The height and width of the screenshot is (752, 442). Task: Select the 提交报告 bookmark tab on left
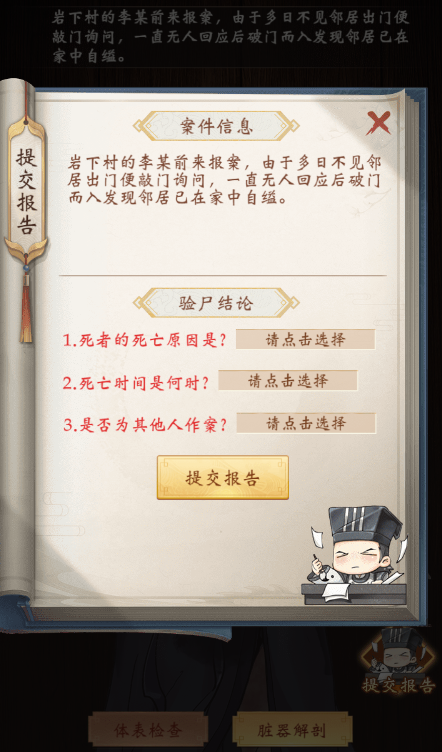pos(26,191)
